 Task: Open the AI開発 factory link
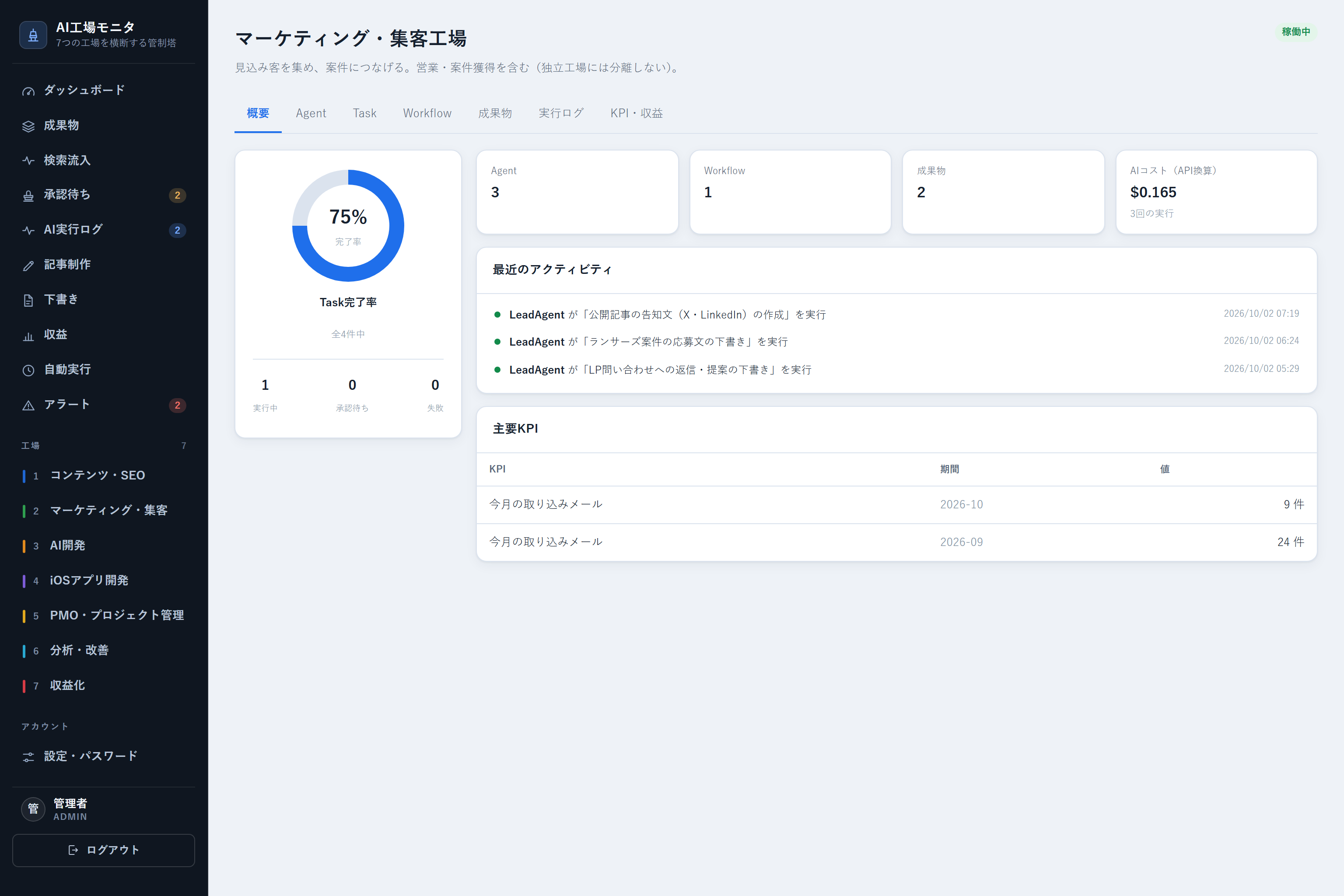[103, 546]
